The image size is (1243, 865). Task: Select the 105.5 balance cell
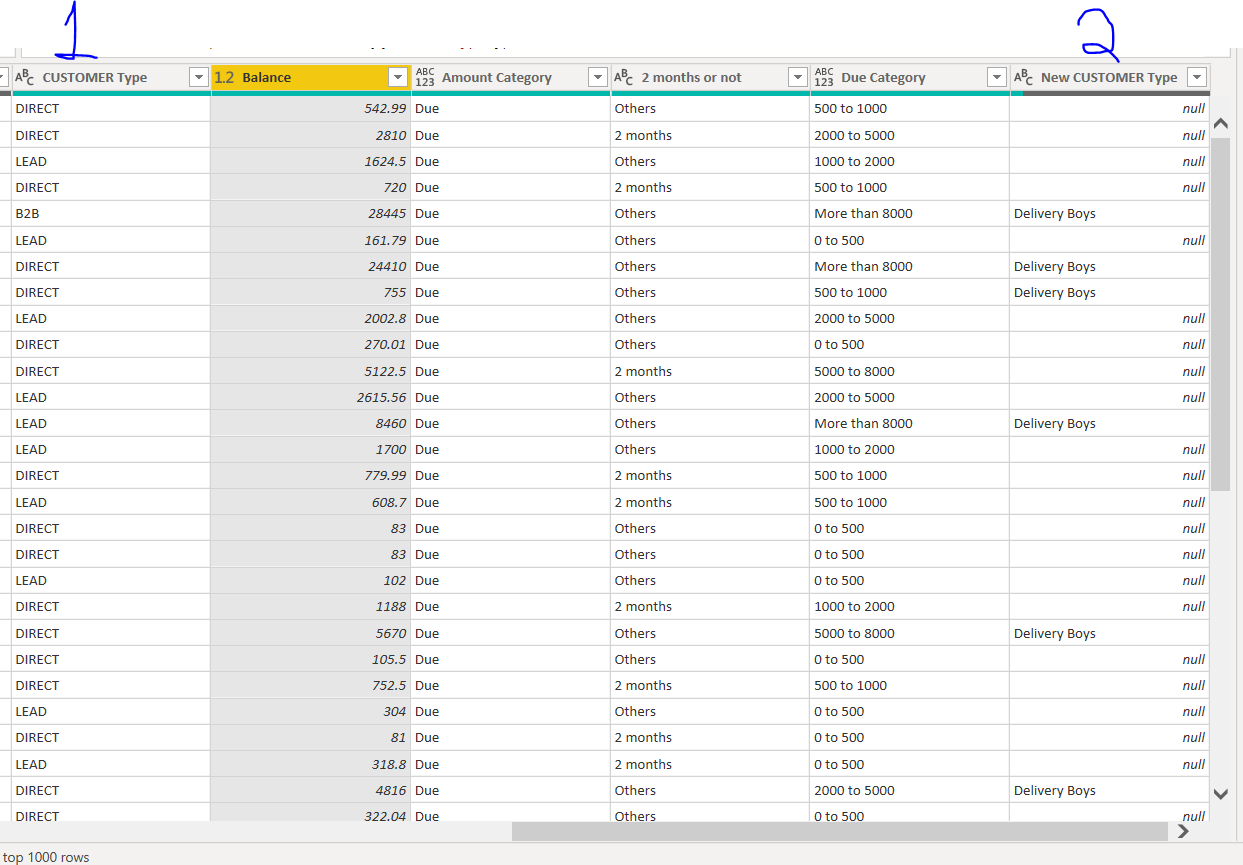tap(311, 659)
